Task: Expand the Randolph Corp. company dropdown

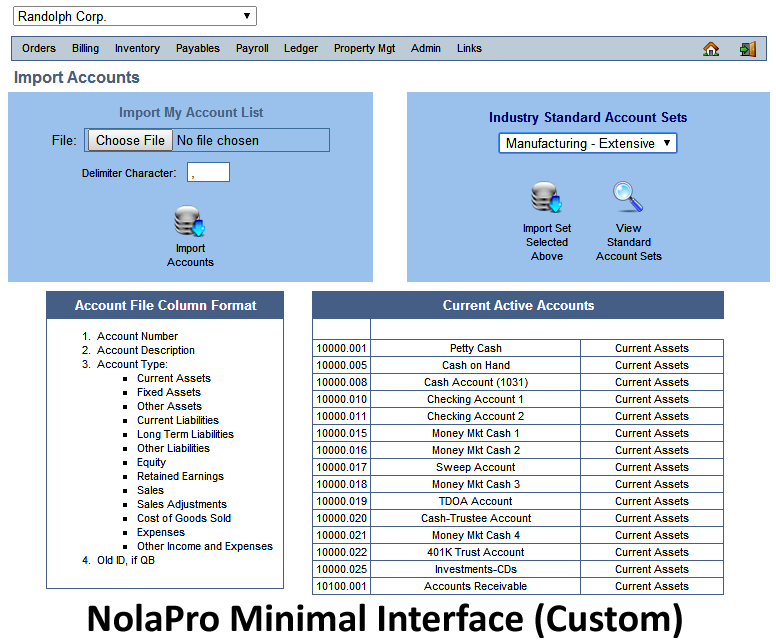Action: click(134, 16)
